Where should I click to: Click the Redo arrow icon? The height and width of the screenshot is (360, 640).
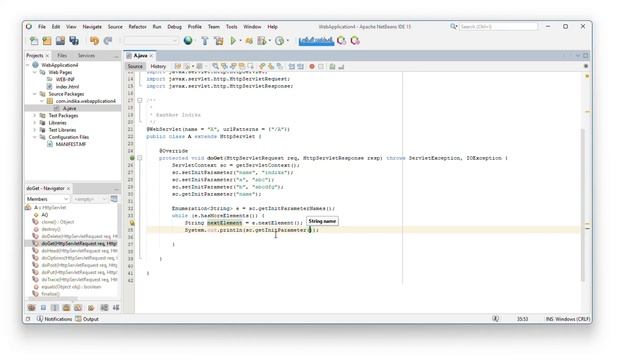click(108, 40)
